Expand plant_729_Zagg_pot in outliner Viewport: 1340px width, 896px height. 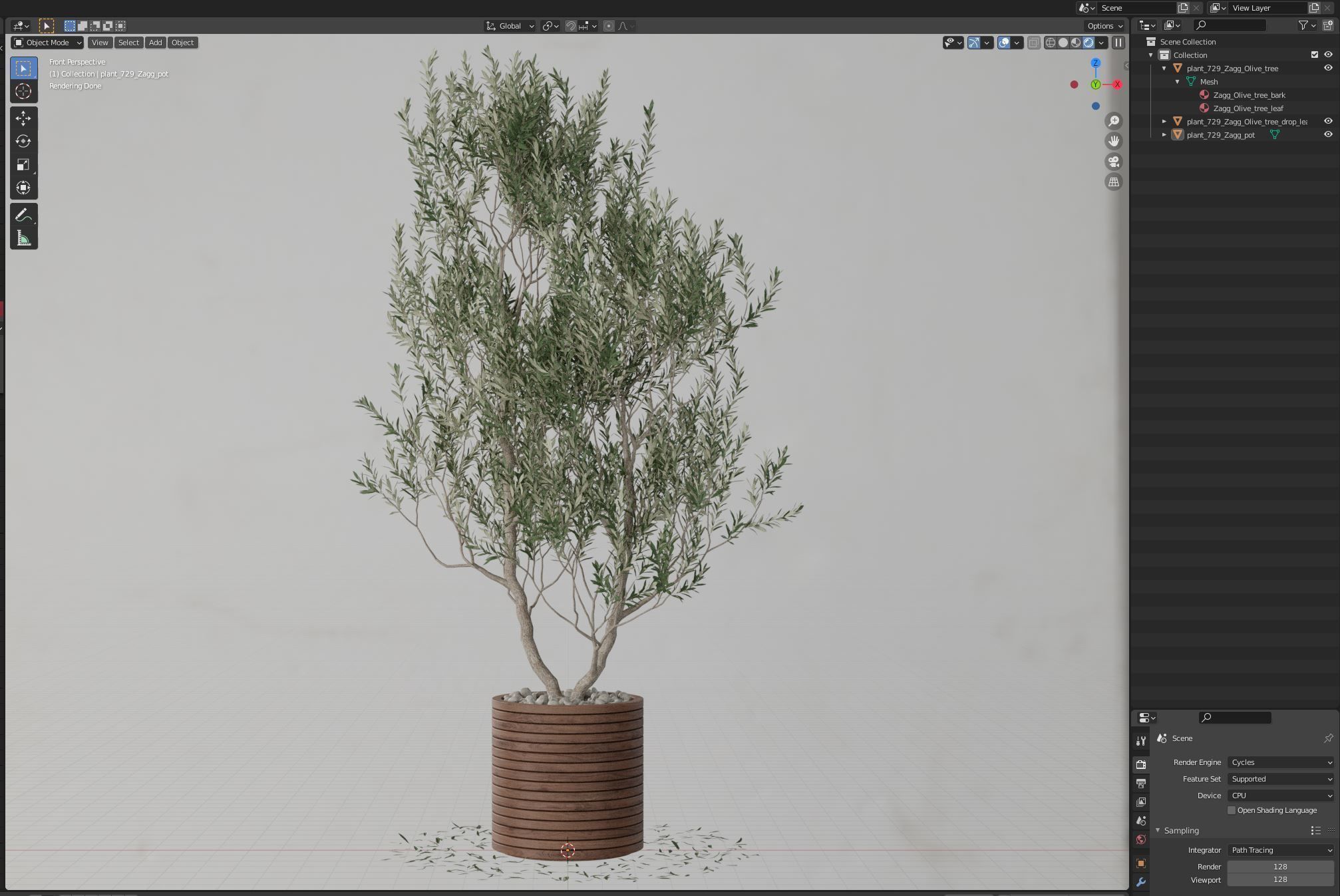[1164, 134]
